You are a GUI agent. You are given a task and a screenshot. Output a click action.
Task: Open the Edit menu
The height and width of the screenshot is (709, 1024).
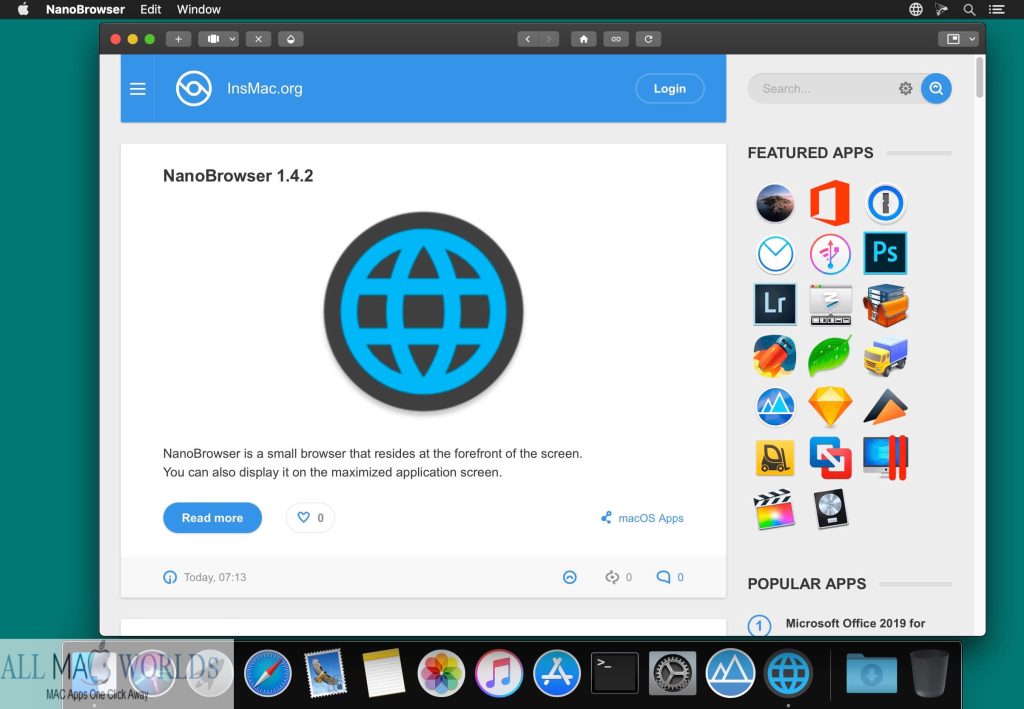150,9
